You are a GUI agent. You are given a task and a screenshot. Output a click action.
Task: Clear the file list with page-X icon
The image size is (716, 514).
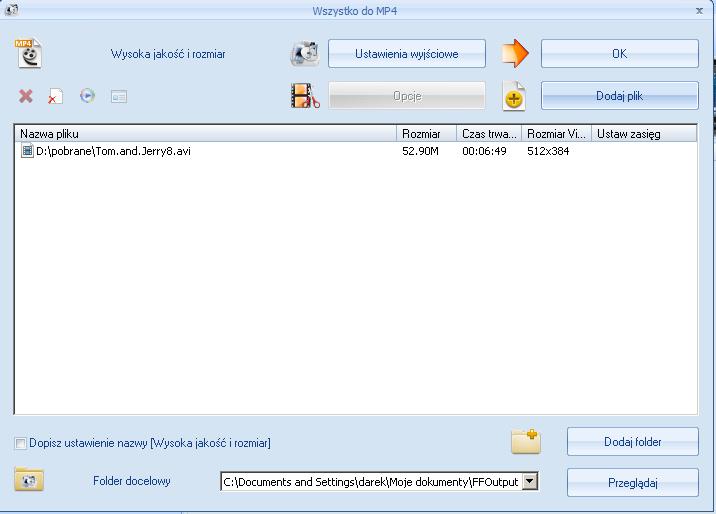55,96
